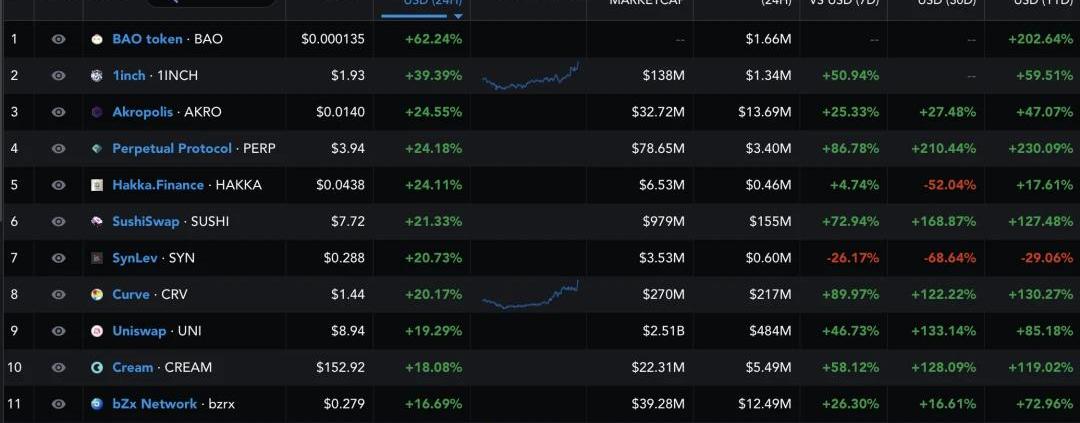Click Cream marketcap $22.31M
The width and height of the screenshot is (1080, 423).
(x=658, y=368)
